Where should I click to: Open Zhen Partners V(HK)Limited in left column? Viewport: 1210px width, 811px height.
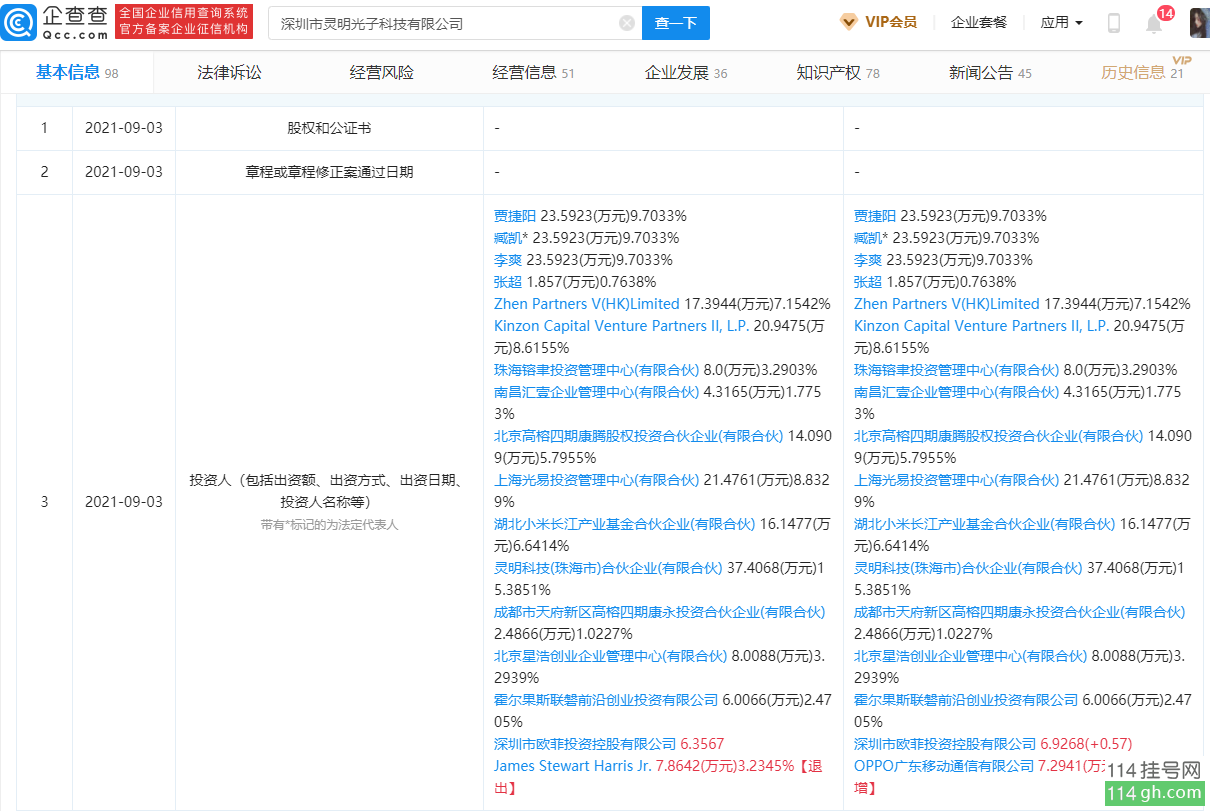587,304
